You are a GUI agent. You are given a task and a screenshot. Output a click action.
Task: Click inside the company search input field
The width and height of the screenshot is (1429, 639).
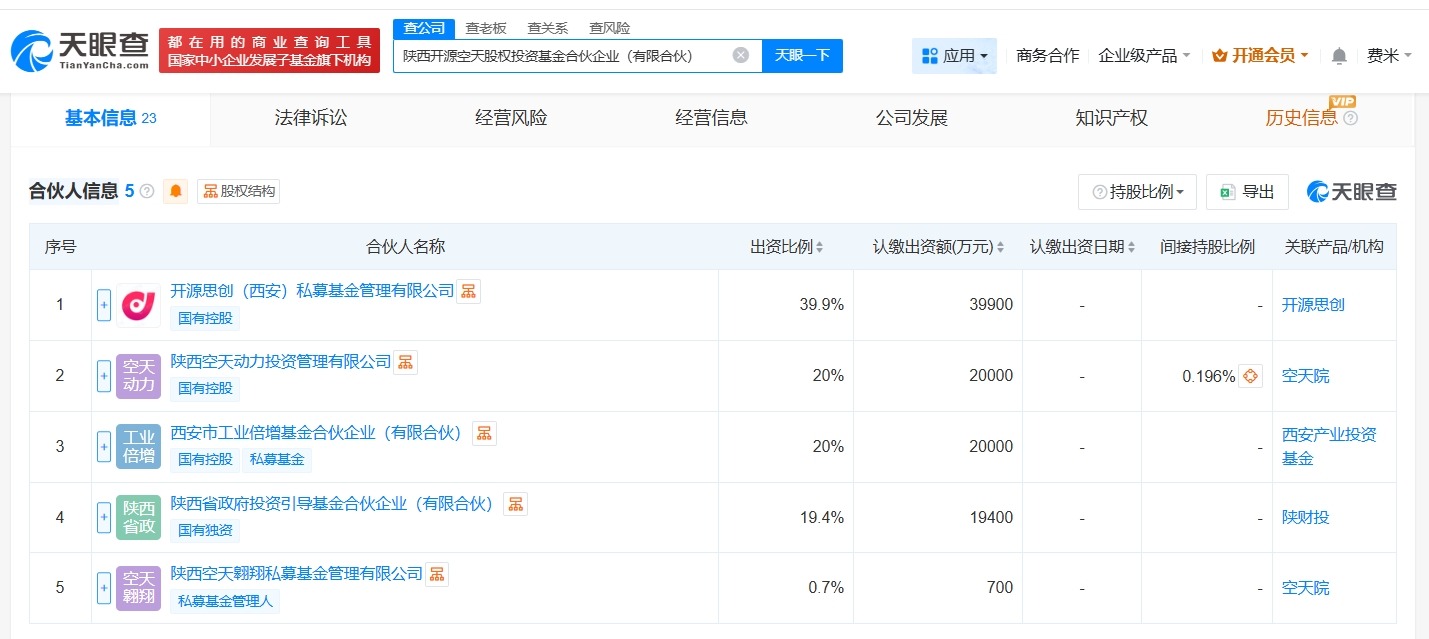point(560,56)
